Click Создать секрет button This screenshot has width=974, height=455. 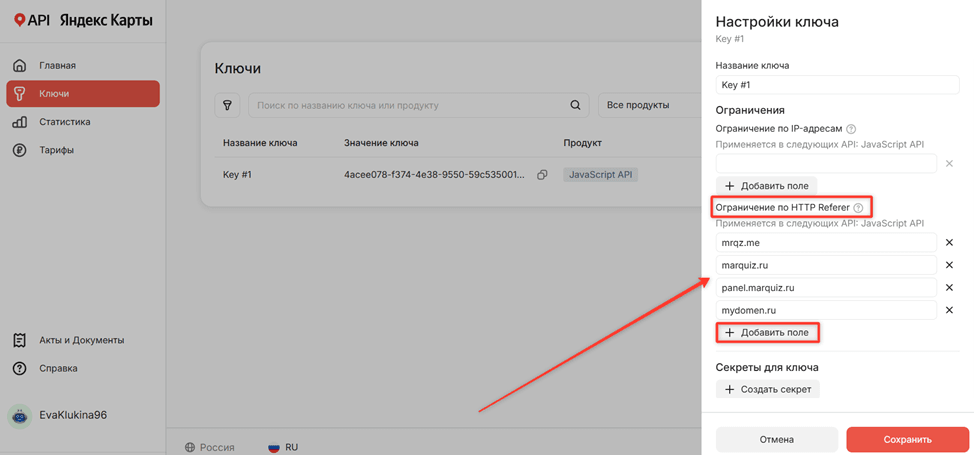[768, 390]
